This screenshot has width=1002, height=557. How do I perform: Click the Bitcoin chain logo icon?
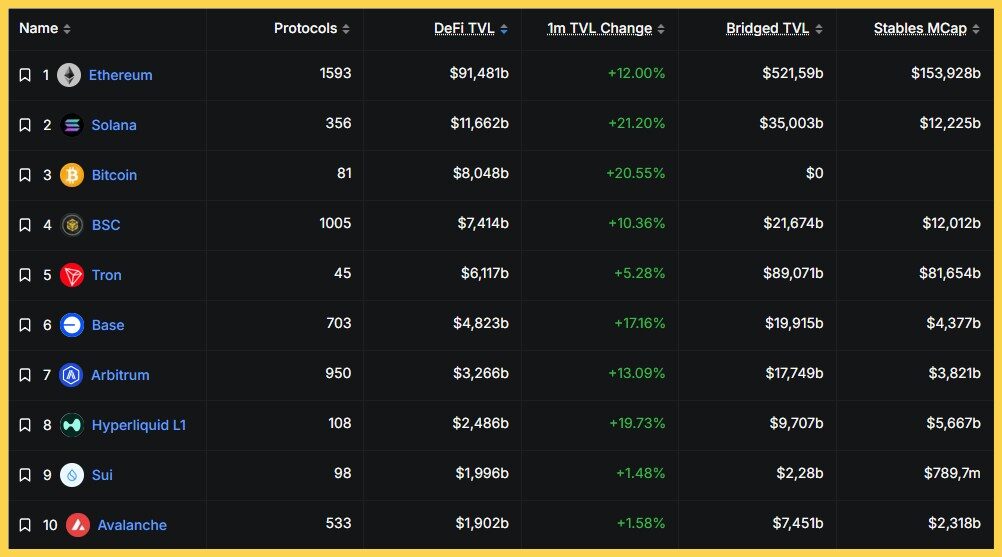coord(72,175)
